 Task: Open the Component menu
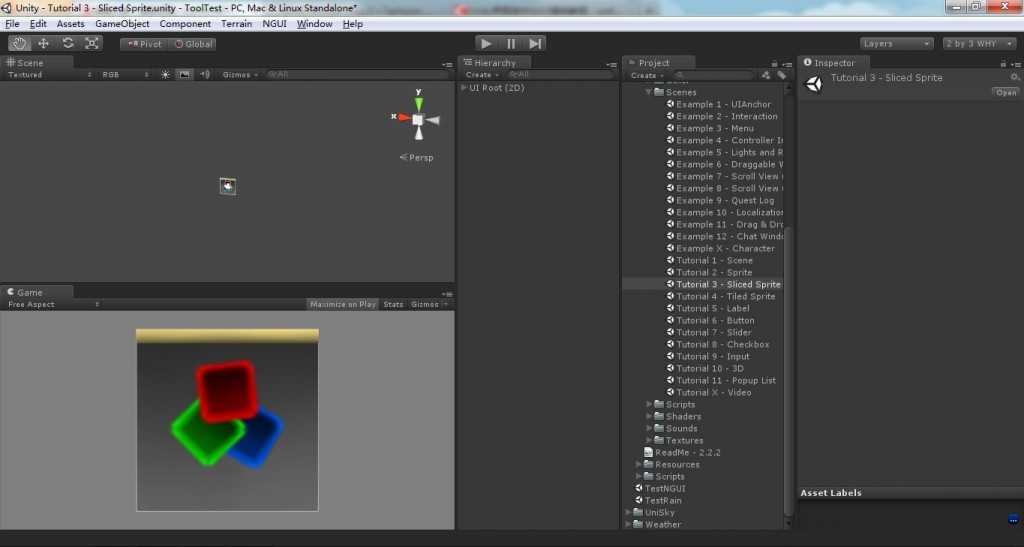coord(185,24)
